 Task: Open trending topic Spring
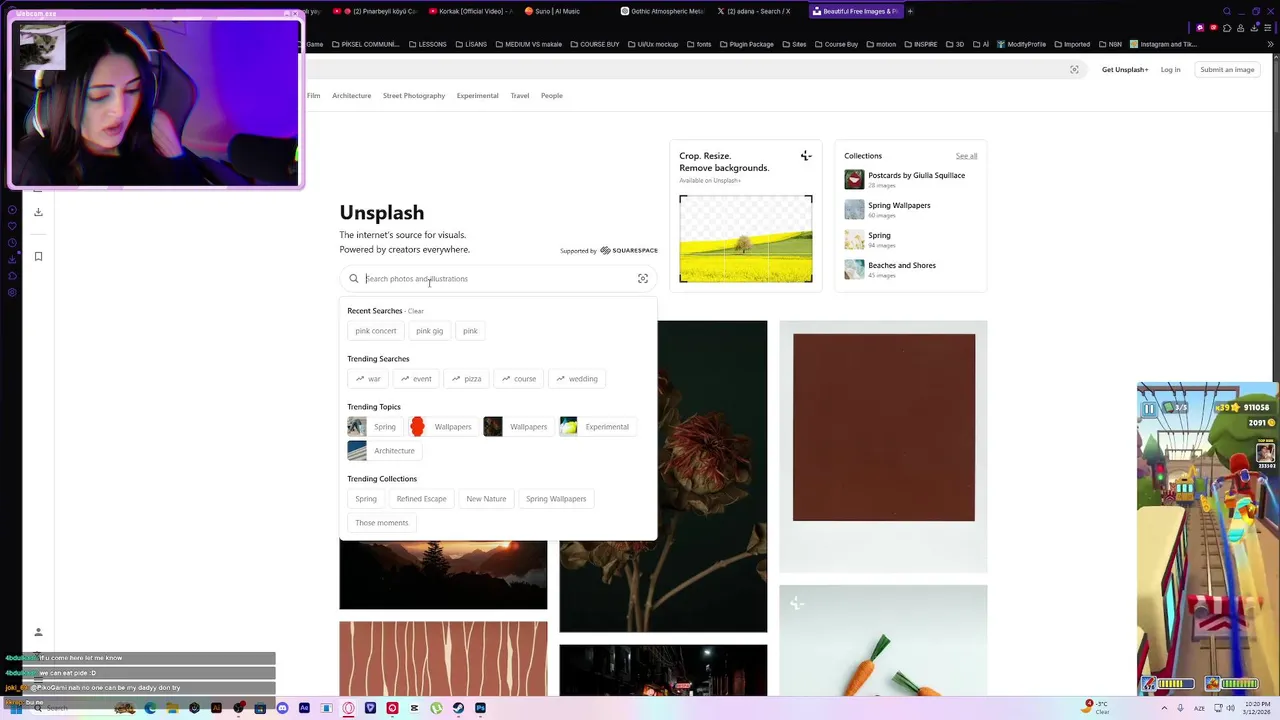click(373, 427)
